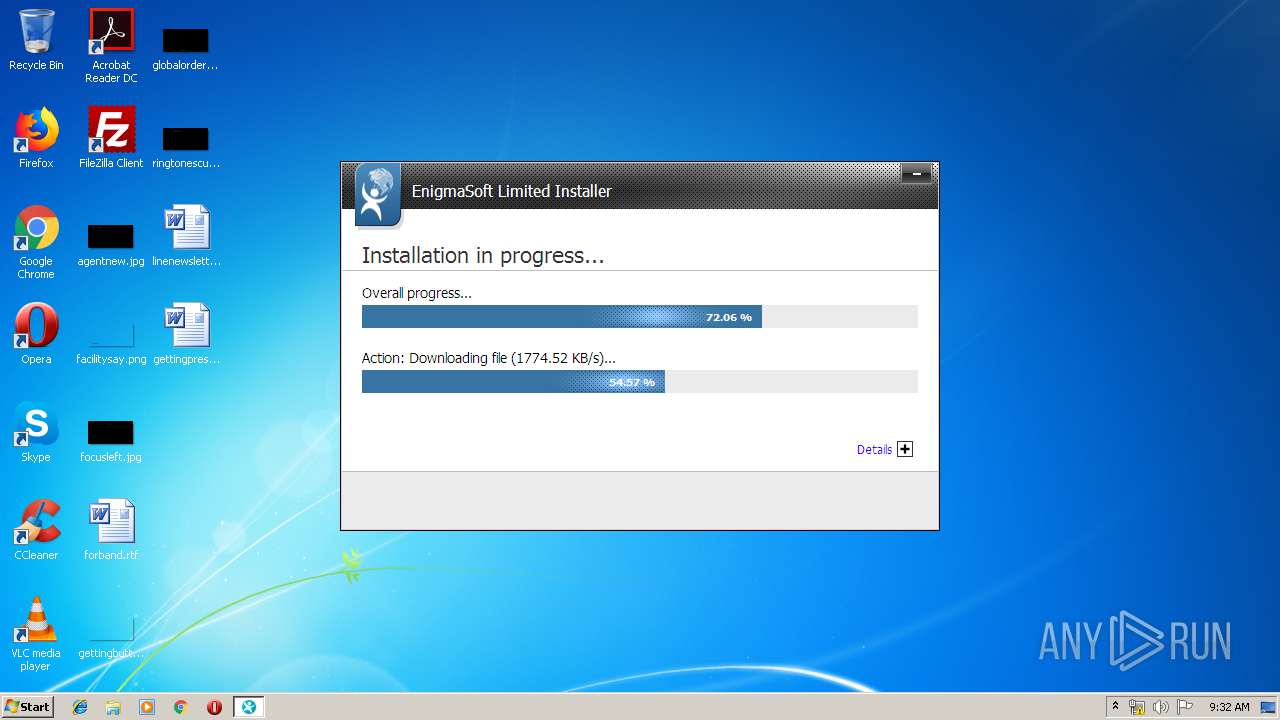Open Firefox desktop shortcut

coord(36,138)
